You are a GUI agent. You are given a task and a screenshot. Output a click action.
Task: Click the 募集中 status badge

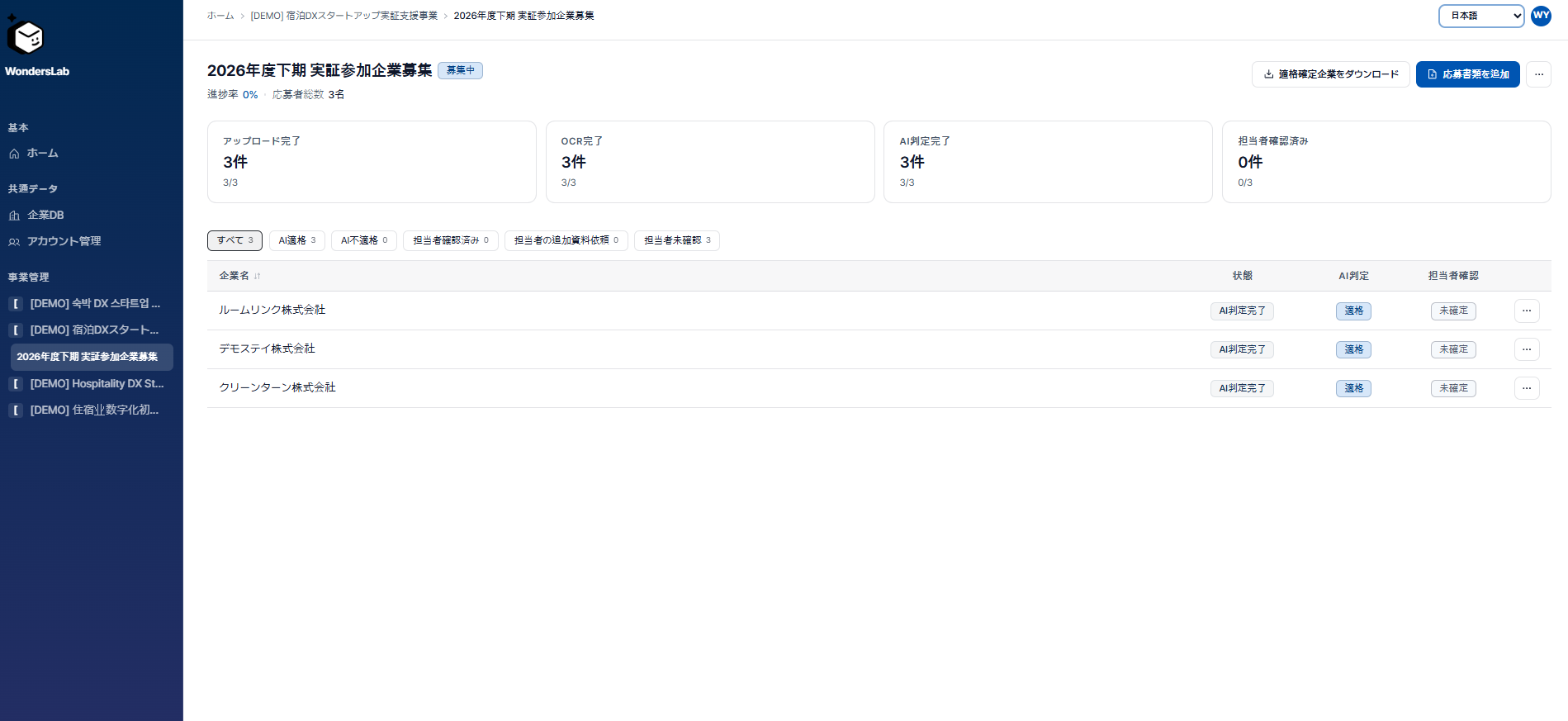pyautogui.click(x=460, y=70)
